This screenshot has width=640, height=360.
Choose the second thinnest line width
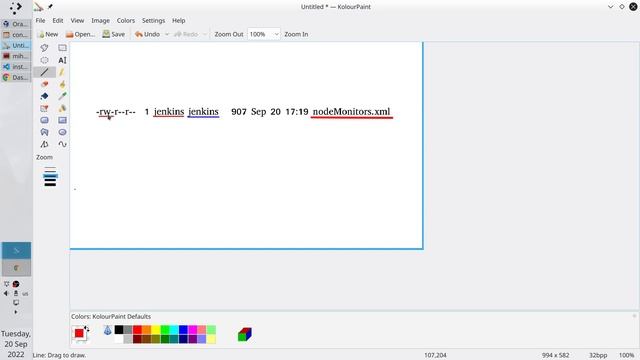coord(50,171)
